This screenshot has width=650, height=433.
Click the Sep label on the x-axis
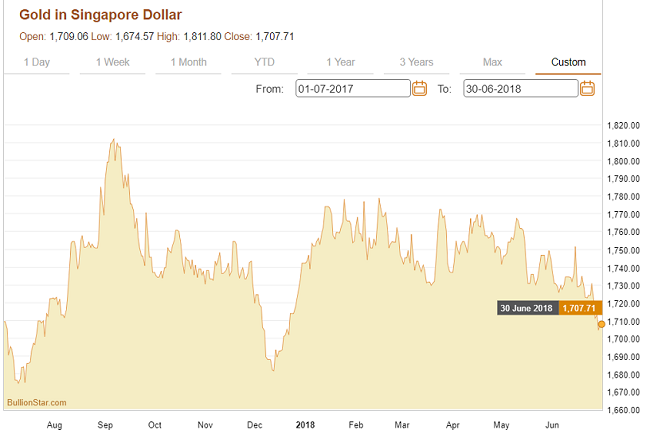(x=105, y=425)
